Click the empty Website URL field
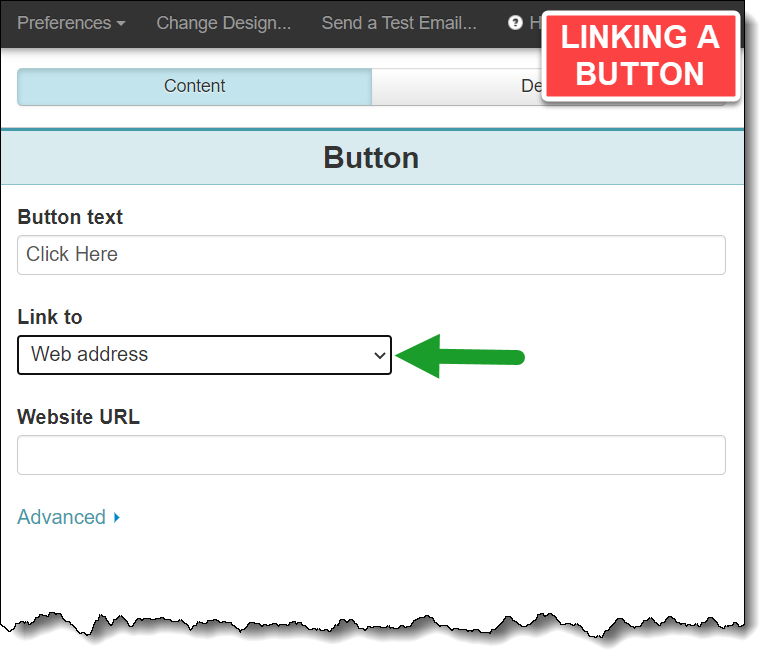The height and width of the screenshot is (668, 770). pos(371,455)
